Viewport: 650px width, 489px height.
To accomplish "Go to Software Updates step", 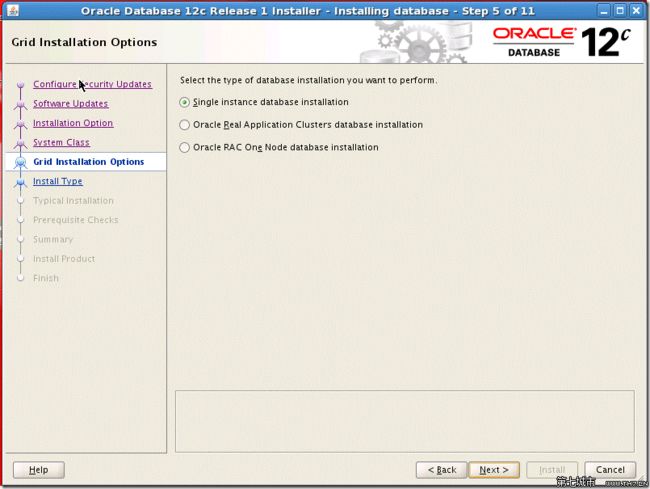I will pos(70,104).
